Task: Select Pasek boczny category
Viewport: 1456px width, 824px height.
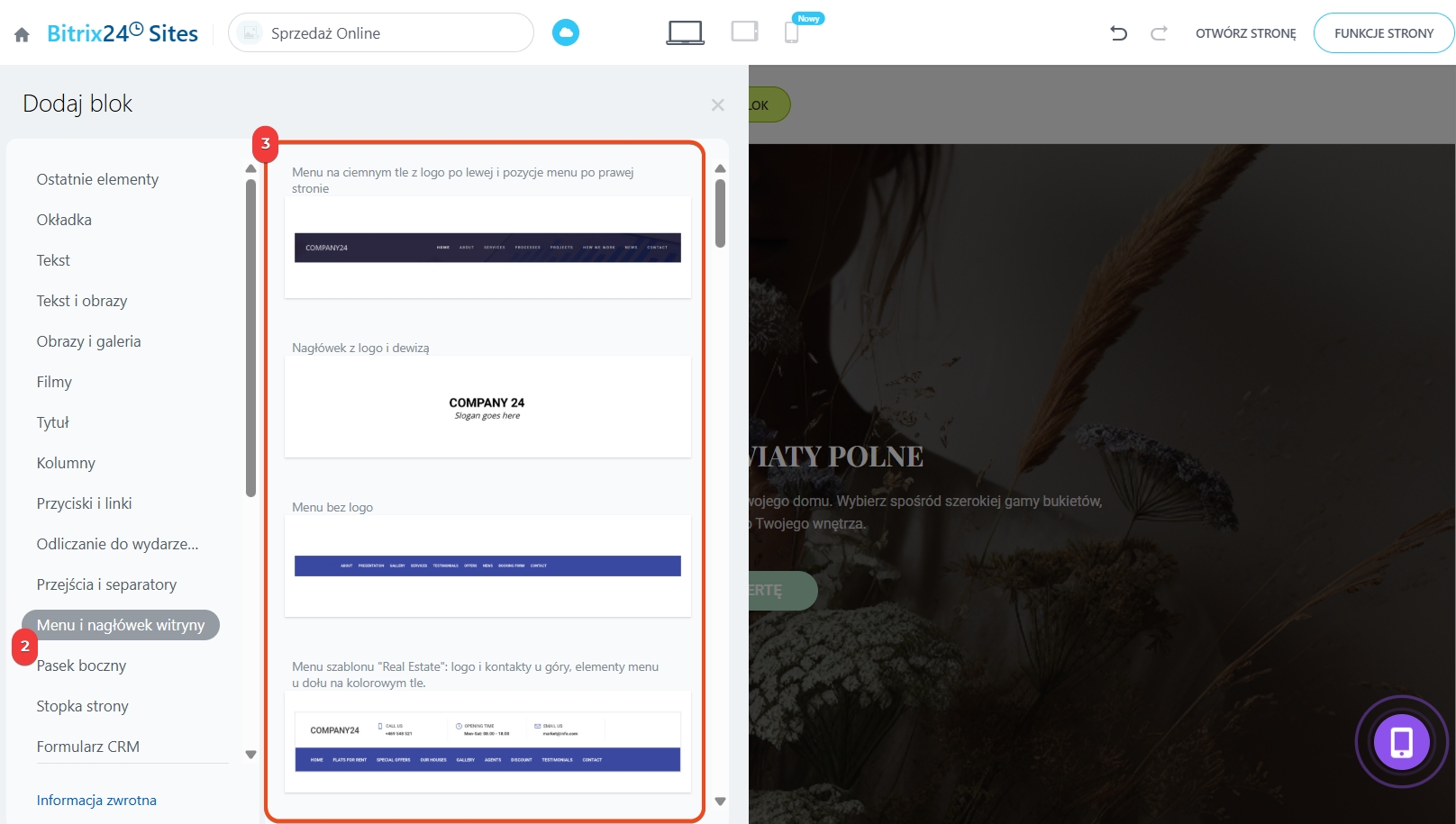Action: tap(81, 666)
